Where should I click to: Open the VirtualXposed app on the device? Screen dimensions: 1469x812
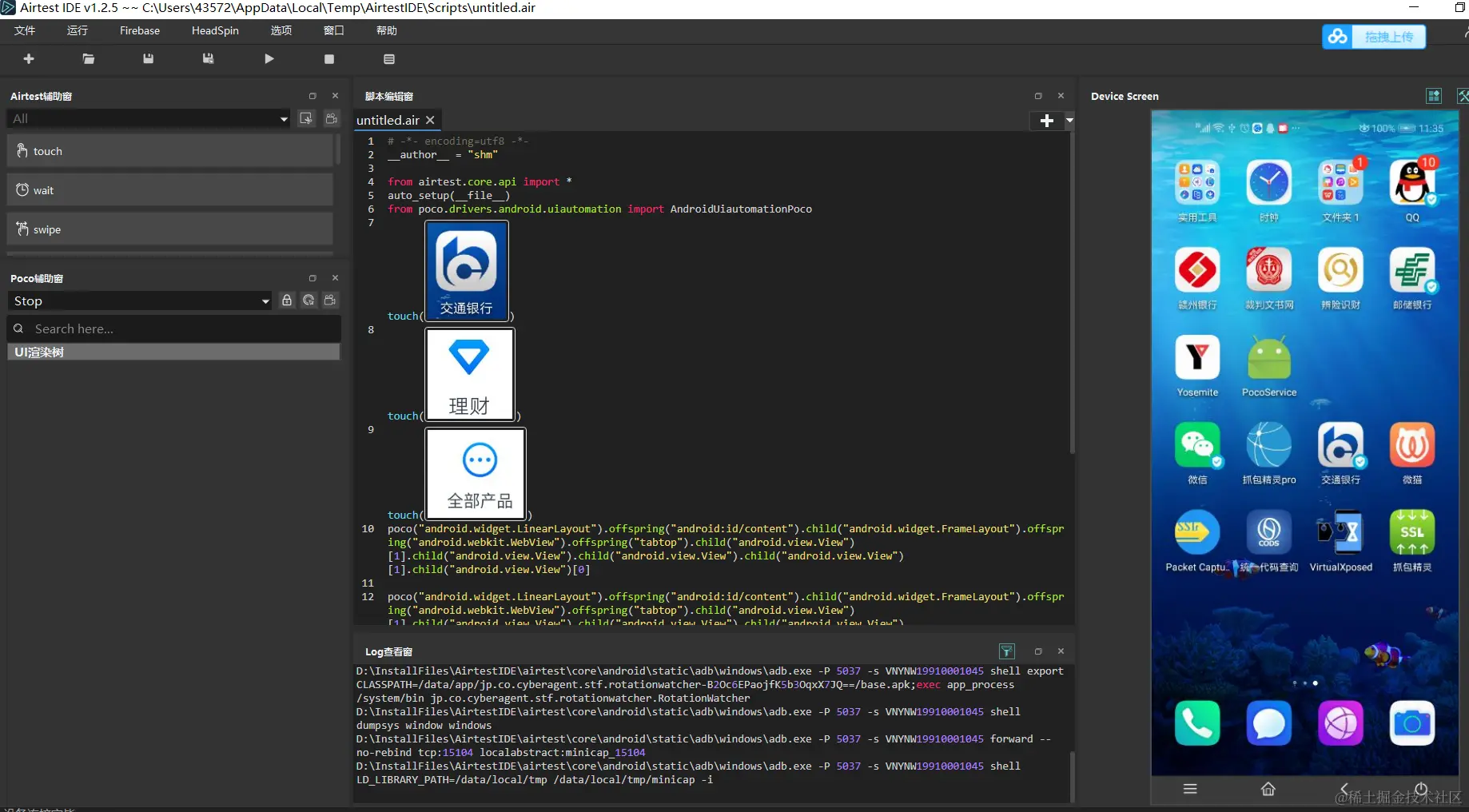point(1340,541)
